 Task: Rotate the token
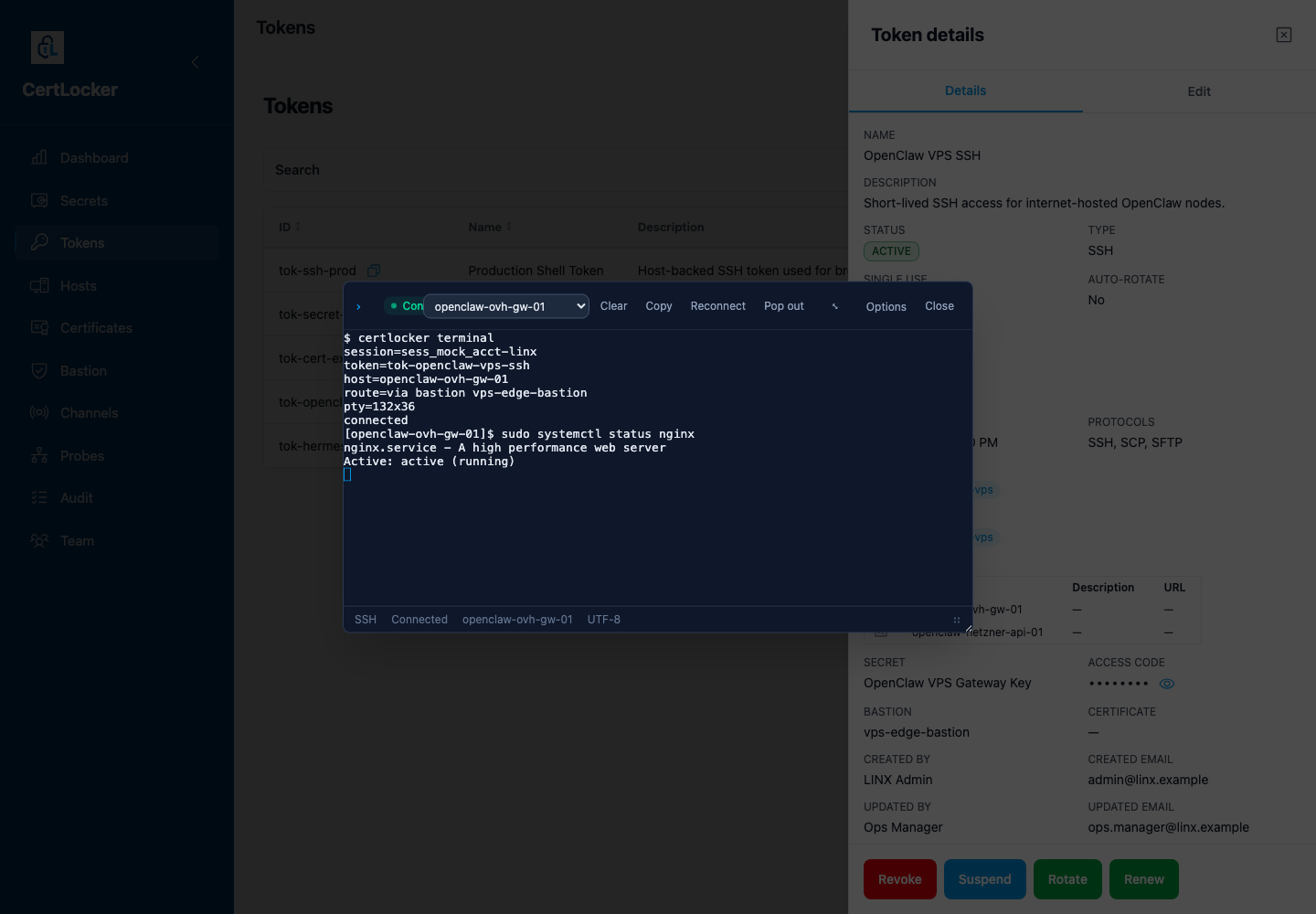1067,879
